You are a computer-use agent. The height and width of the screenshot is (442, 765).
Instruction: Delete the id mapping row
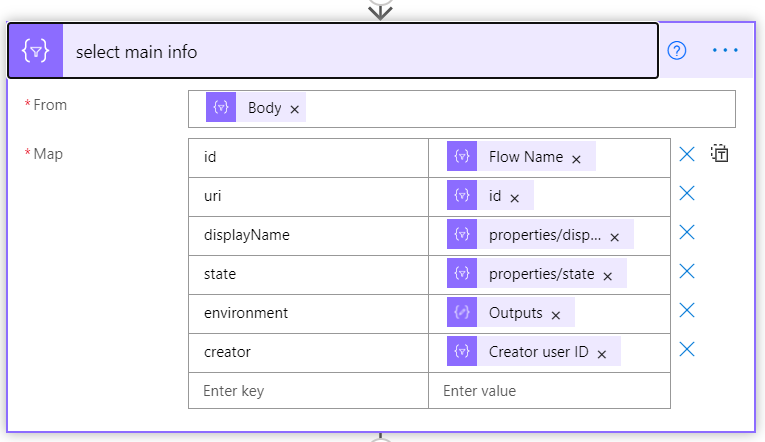click(x=687, y=154)
